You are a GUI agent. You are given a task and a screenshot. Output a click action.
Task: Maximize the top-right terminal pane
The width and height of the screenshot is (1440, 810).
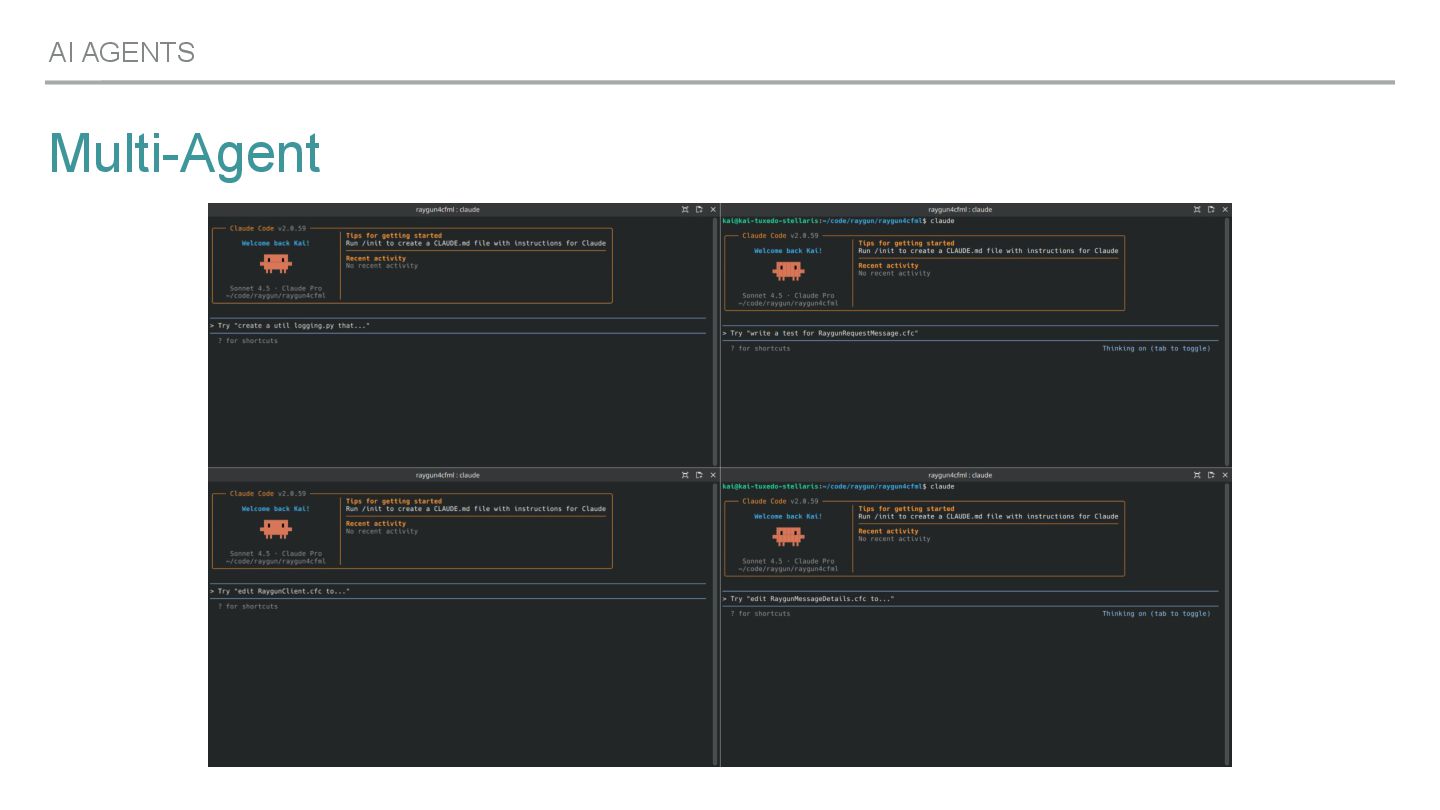(1197, 210)
